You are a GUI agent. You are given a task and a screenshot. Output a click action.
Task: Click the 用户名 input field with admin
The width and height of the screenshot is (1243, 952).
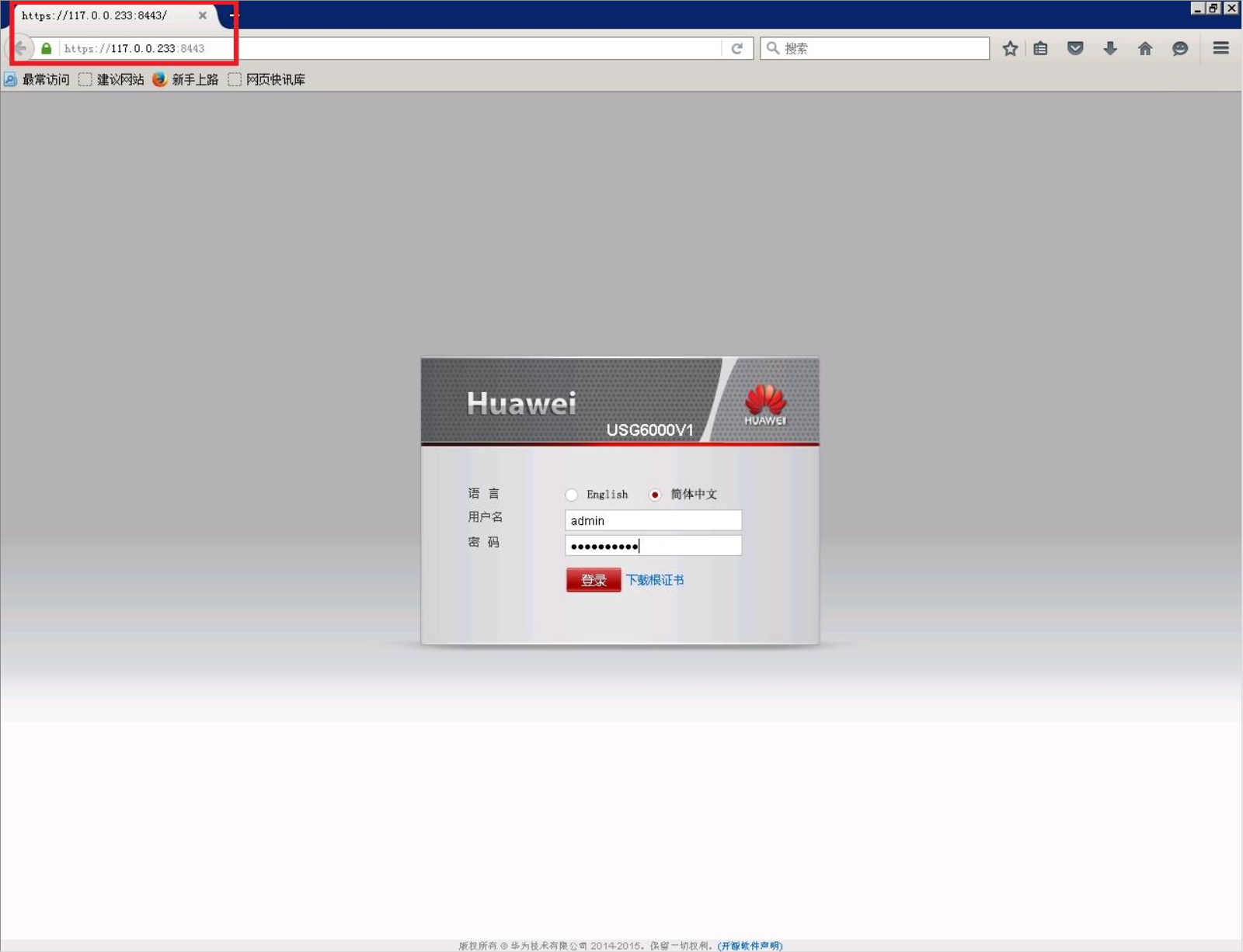[653, 520]
